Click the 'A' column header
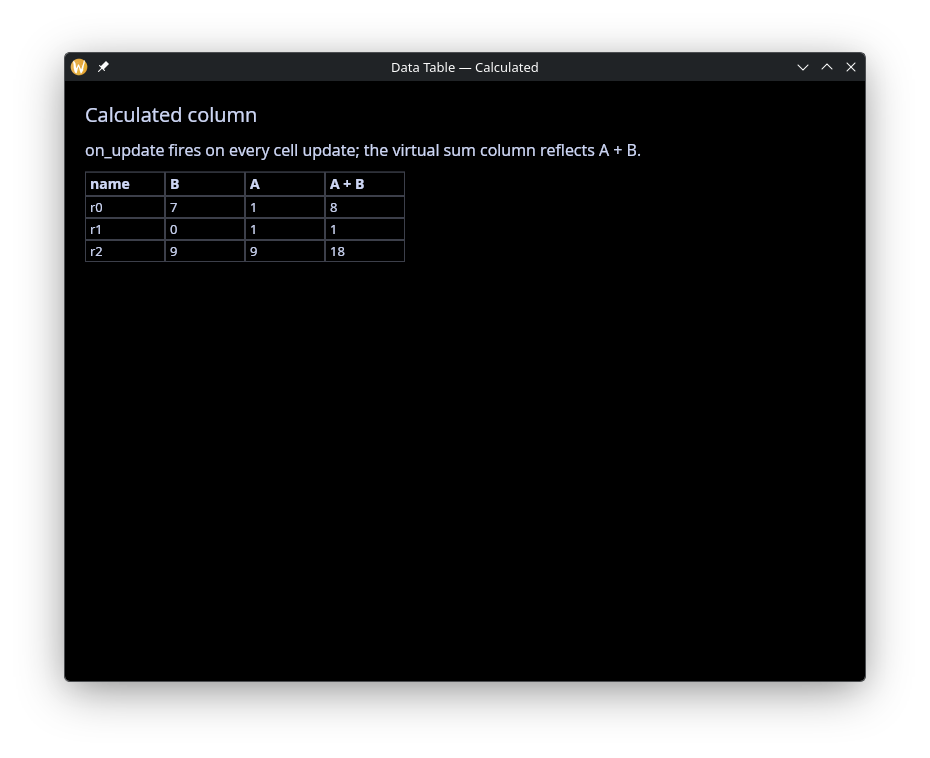 285,184
